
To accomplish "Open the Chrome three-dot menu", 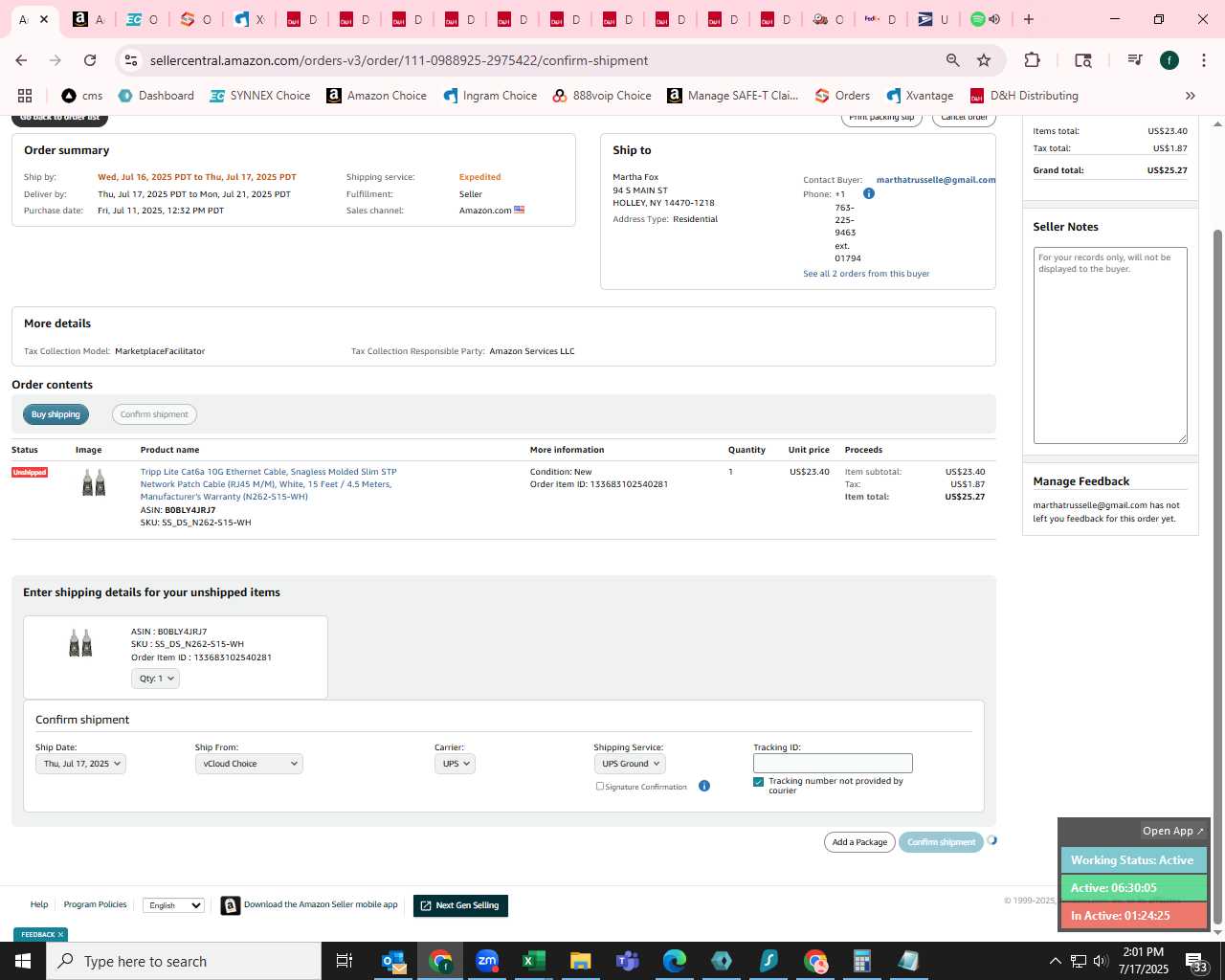I will pos(1203,60).
